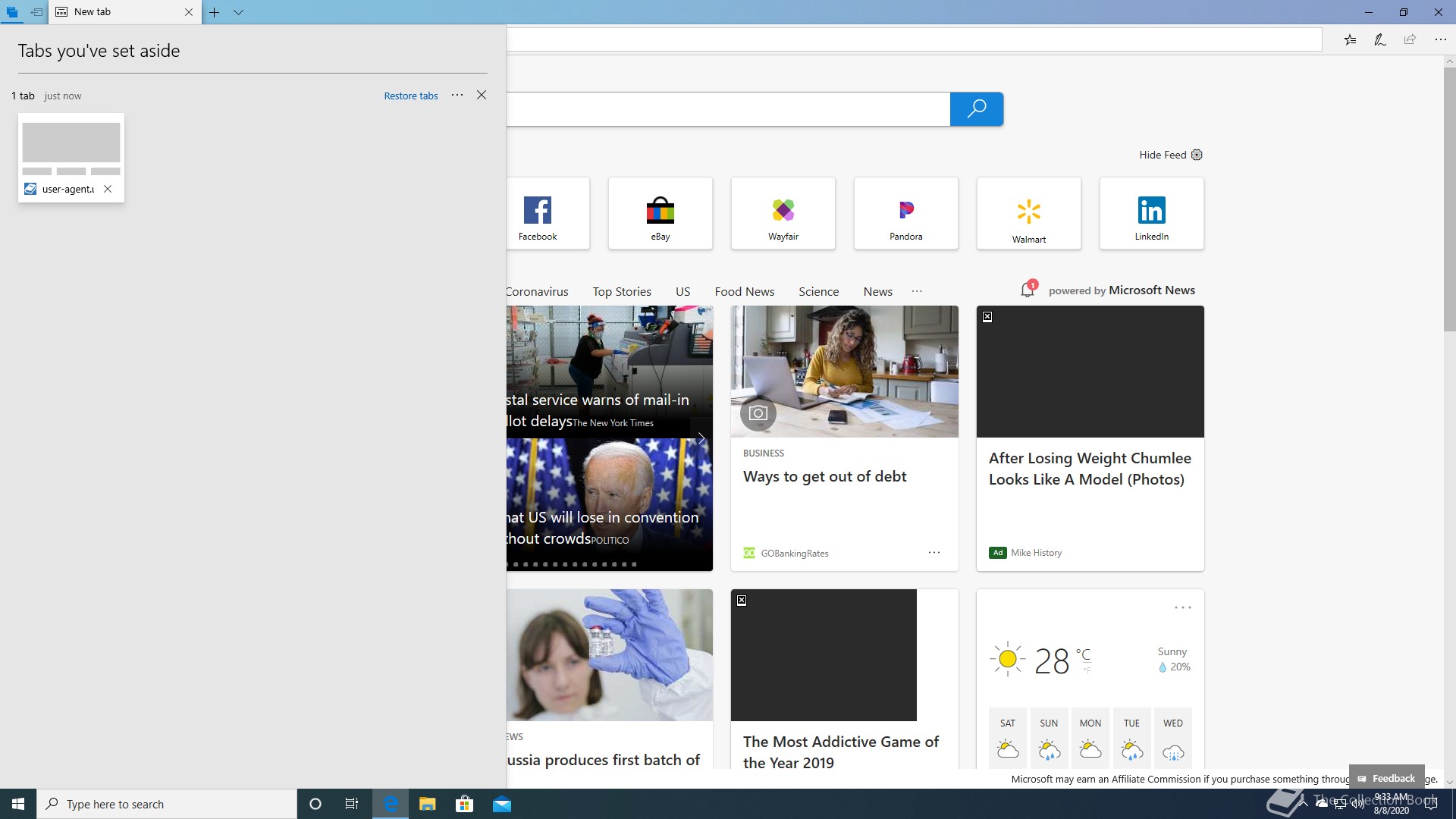The height and width of the screenshot is (819, 1456).
Task: Click the Share this page icon
Action: click(x=1410, y=39)
